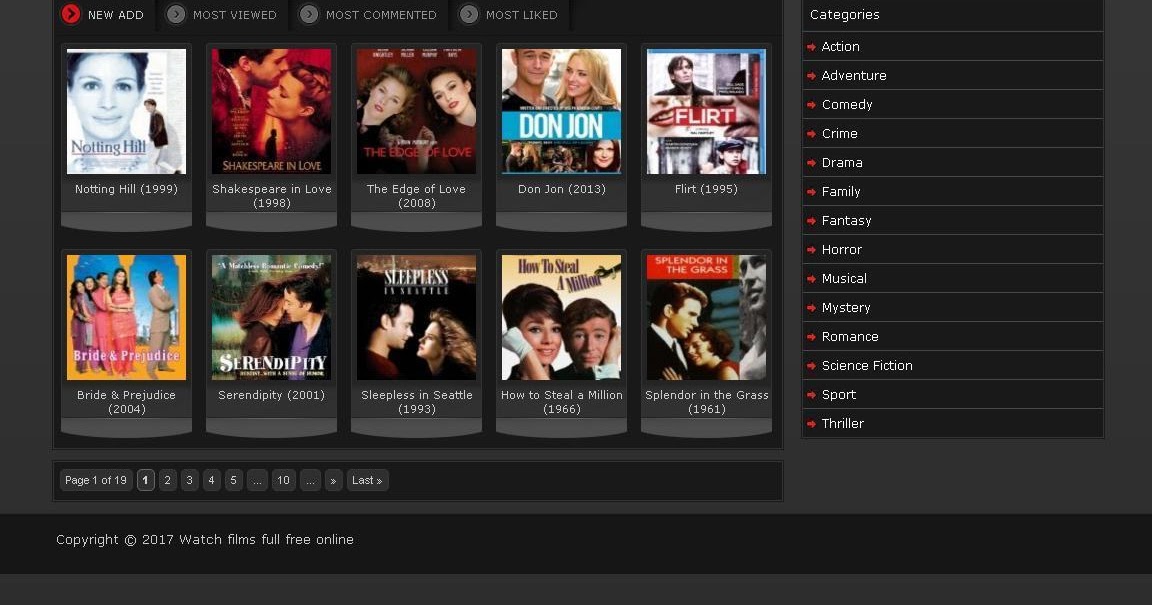Browse the Thriller category
The image size is (1152, 605).
click(x=843, y=423)
